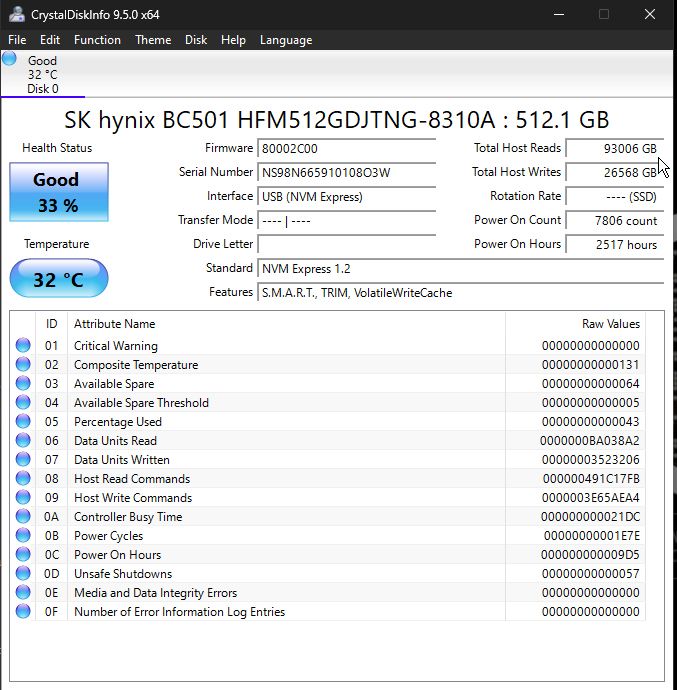Click the Good 33 % health status button
677x690 pixels.
coord(59,192)
